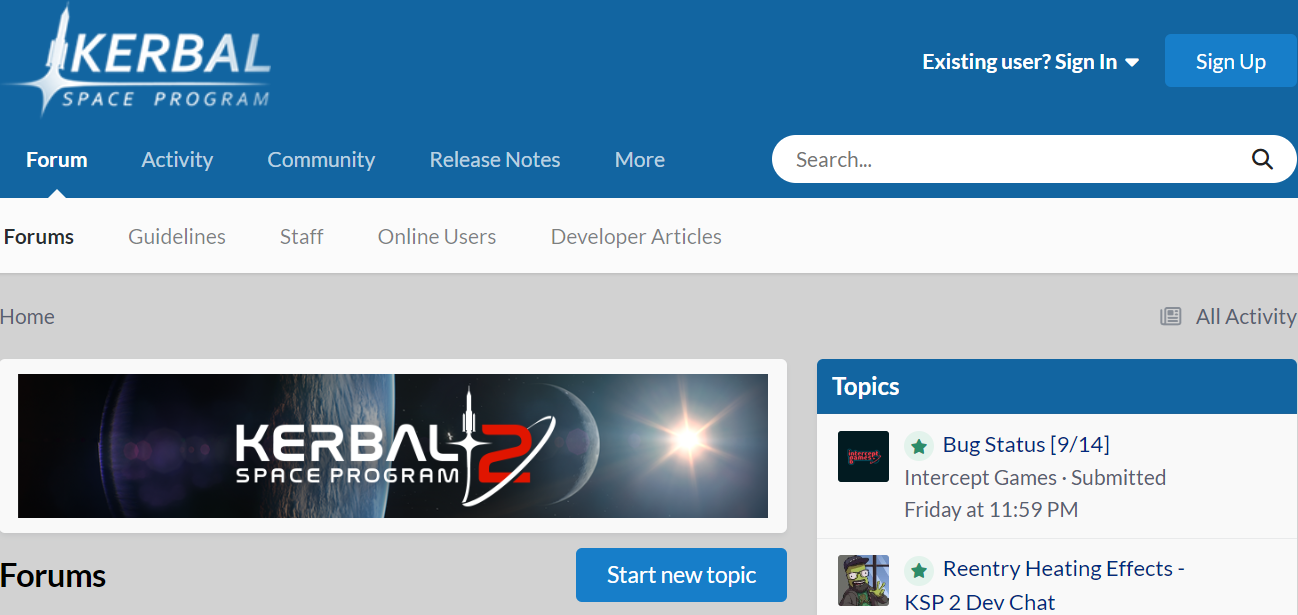The height and width of the screenshot is (615, 1298).
Task: View Online Users
Action: tap(437, 237)
